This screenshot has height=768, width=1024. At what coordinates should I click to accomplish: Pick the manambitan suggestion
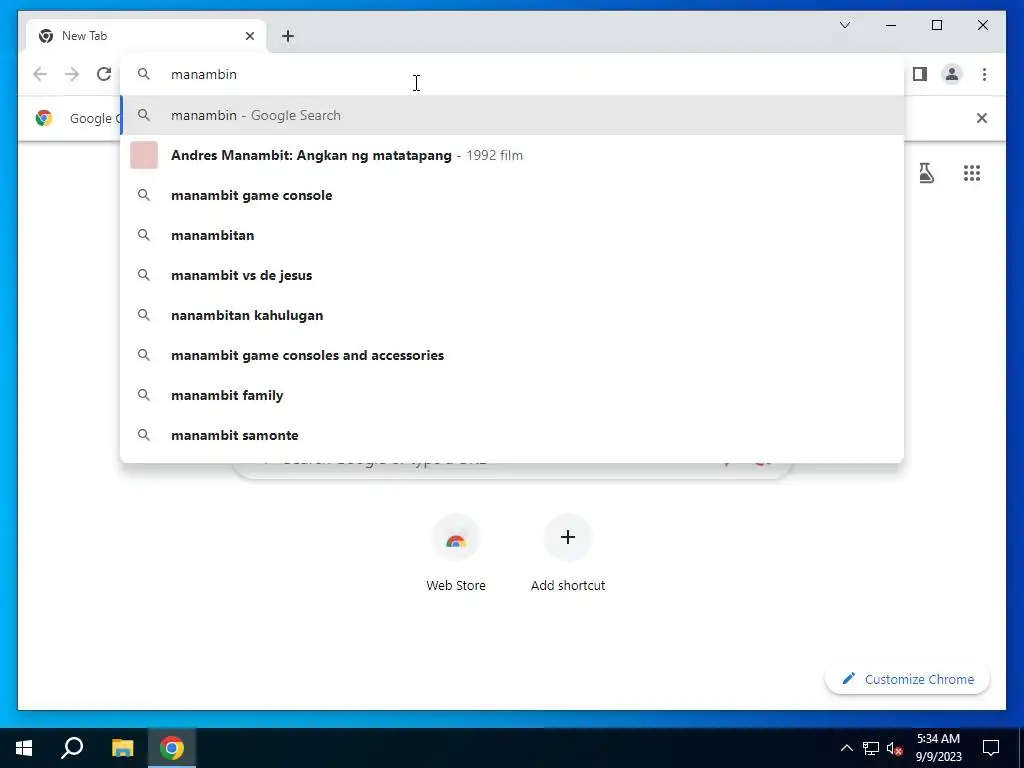pyautogui.click(x=513, y=235)
